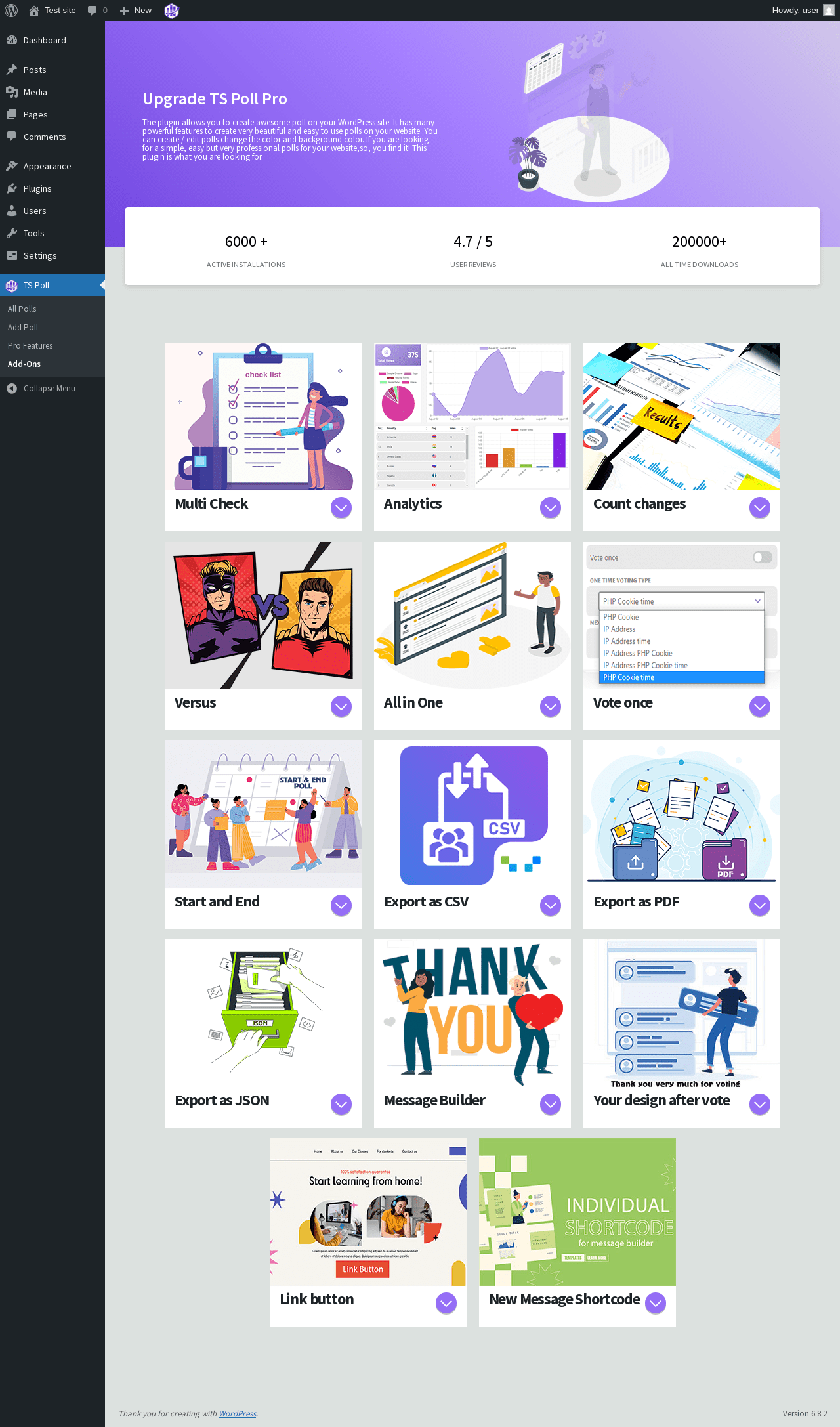Expand the New Message Shortcode add-on
Image resolution: width=840 pixels, height=1427 pixels.
[x=656, y=1303]
